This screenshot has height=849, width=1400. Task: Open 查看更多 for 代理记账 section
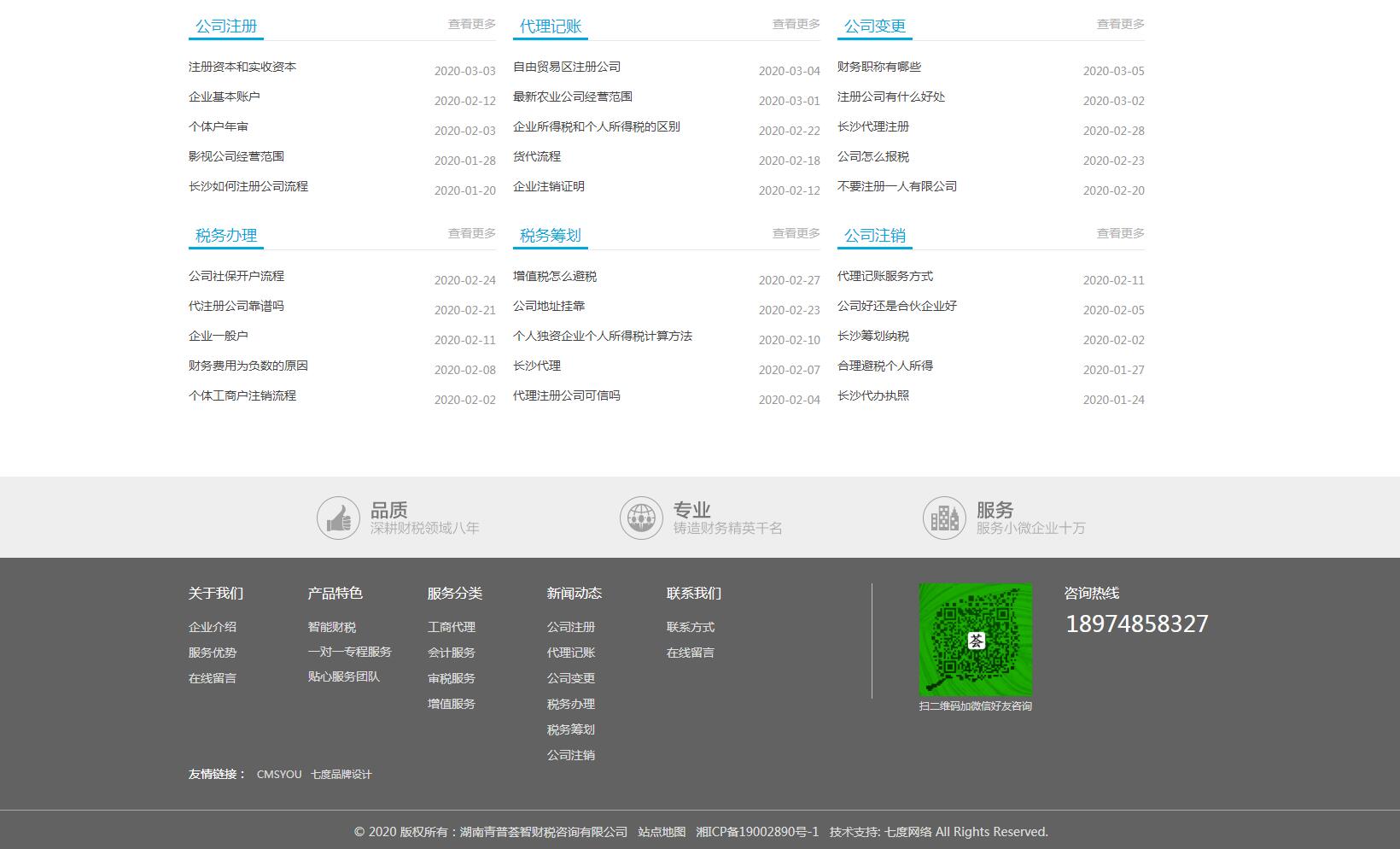(796, 24)
